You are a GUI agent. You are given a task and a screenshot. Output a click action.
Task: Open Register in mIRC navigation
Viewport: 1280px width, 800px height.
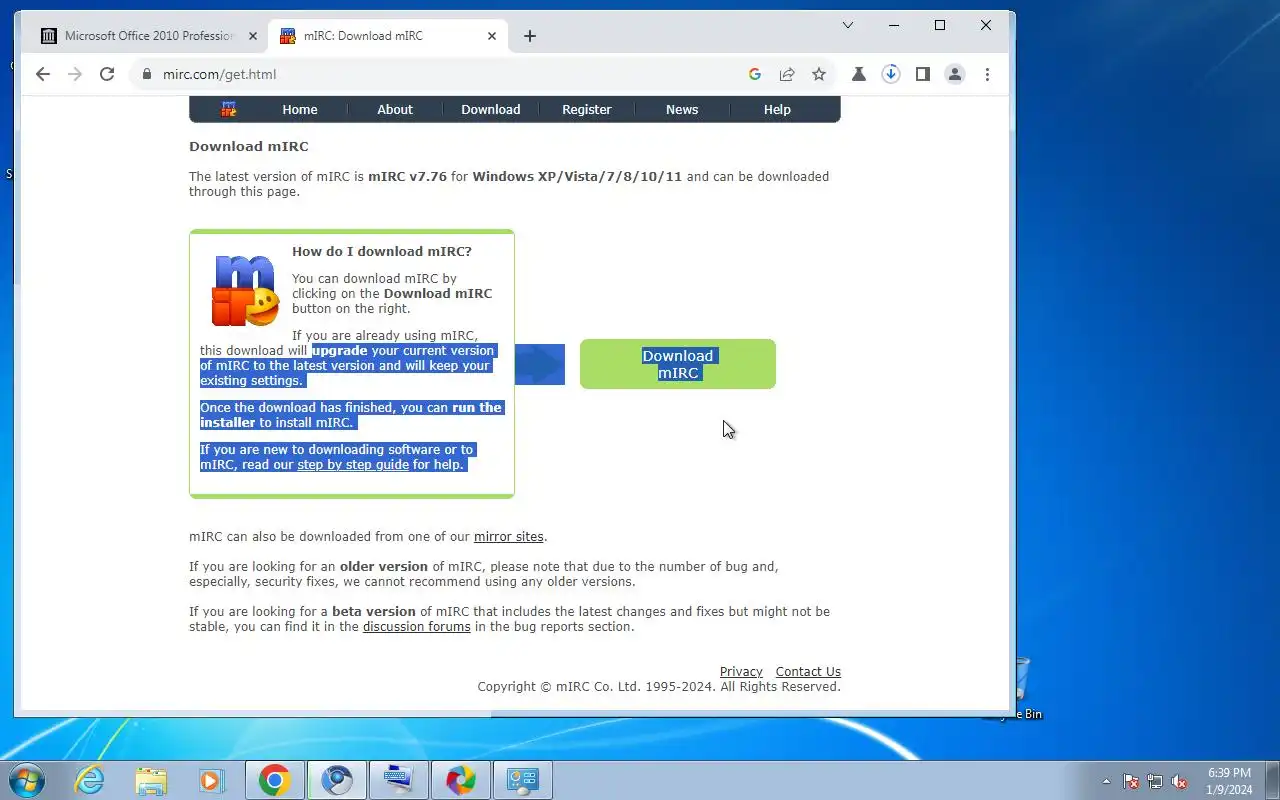587,110
